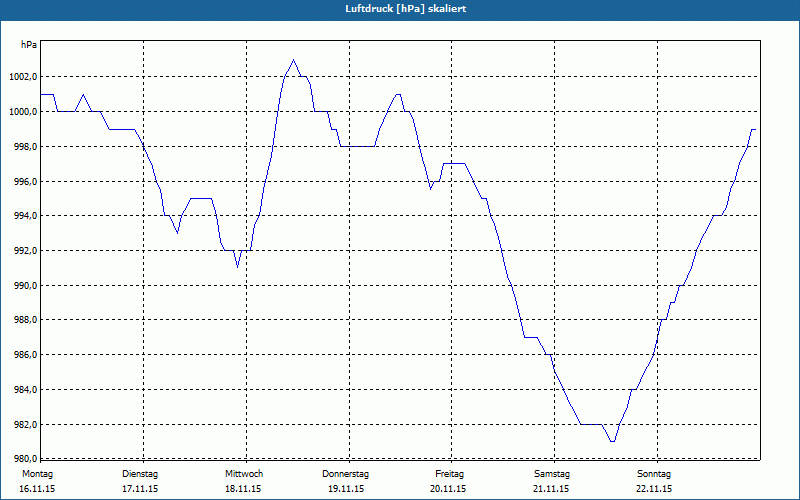
Task: Click the 984,0 axis value
Action: tap(25, 390)
